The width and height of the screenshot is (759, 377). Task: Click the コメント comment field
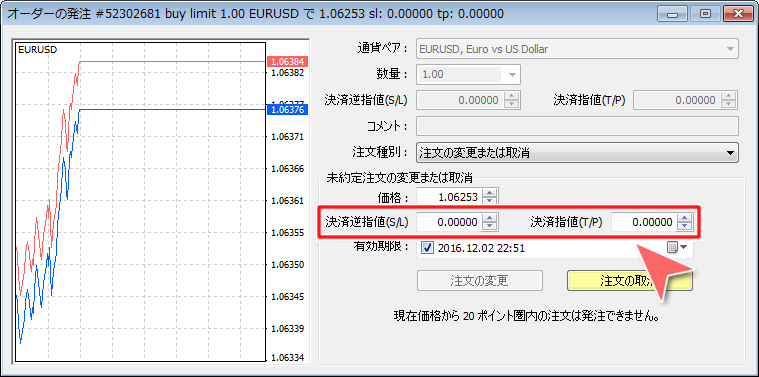coord(577,126)
